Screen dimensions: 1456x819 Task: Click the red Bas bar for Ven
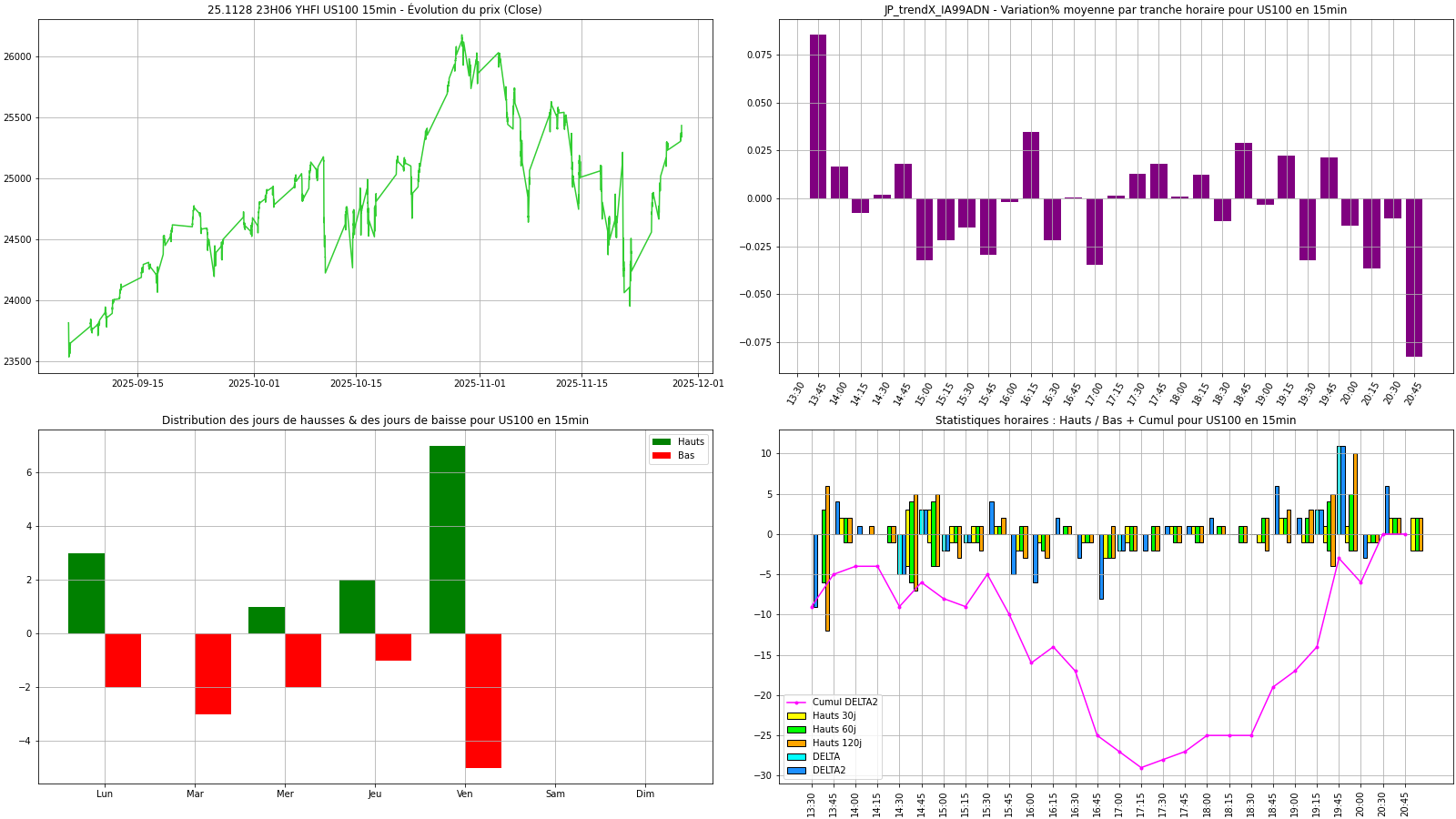[x=483, y=701]
